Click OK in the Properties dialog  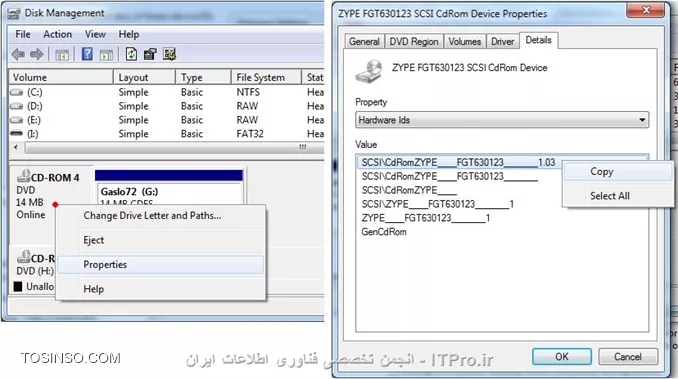click(x=562, y=357)
